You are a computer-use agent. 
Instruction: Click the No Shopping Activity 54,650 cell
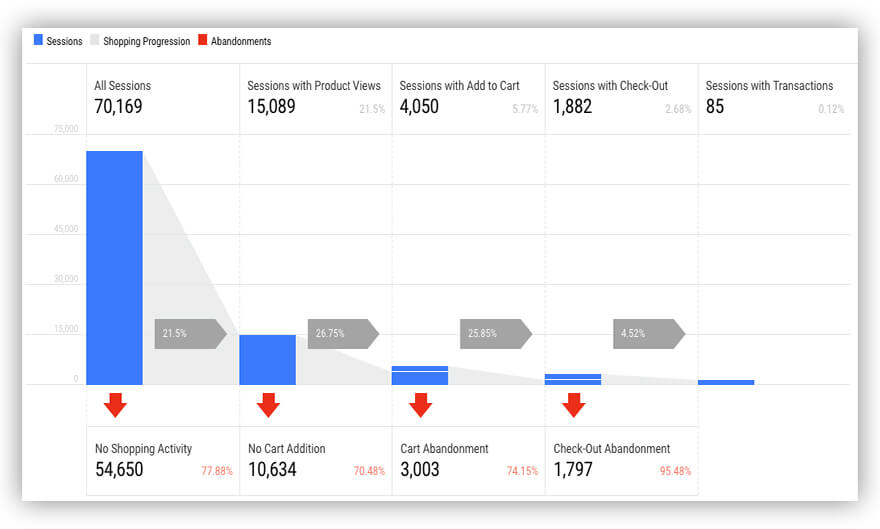pyautogui.click(x=163, y=461)
